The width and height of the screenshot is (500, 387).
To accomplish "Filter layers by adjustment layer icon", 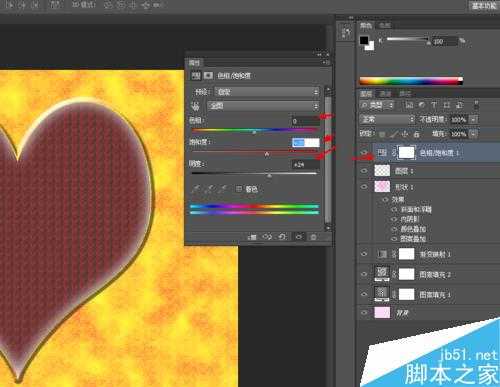I will 422,105.
